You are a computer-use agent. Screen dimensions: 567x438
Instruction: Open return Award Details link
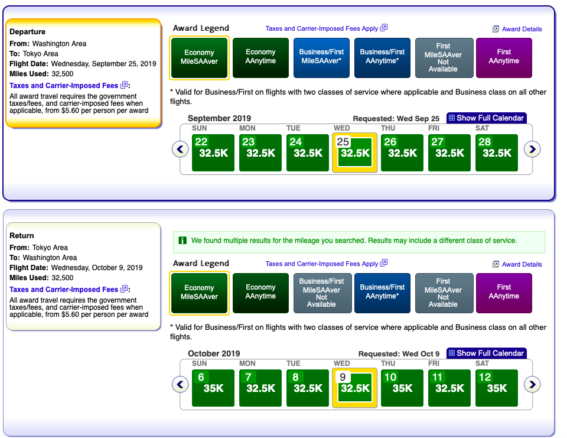click(517, 264)
